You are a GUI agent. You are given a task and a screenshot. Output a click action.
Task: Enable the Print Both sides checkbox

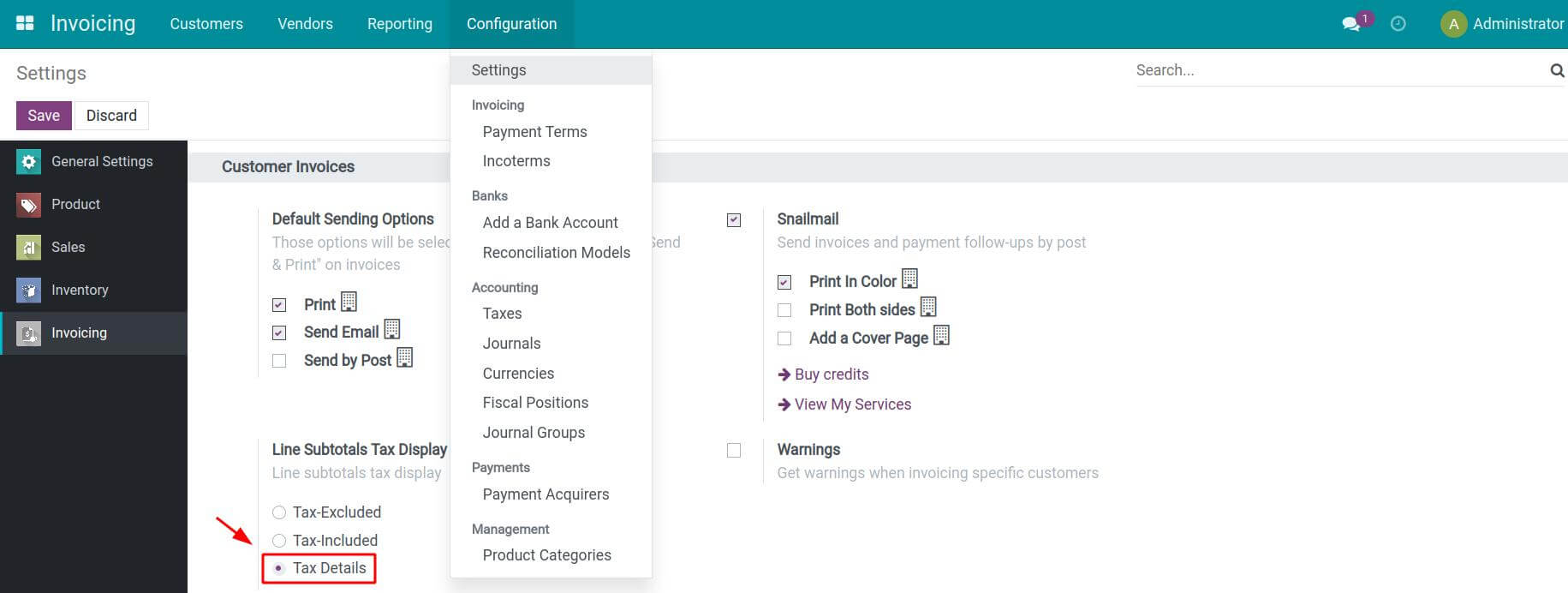(784, 309)
